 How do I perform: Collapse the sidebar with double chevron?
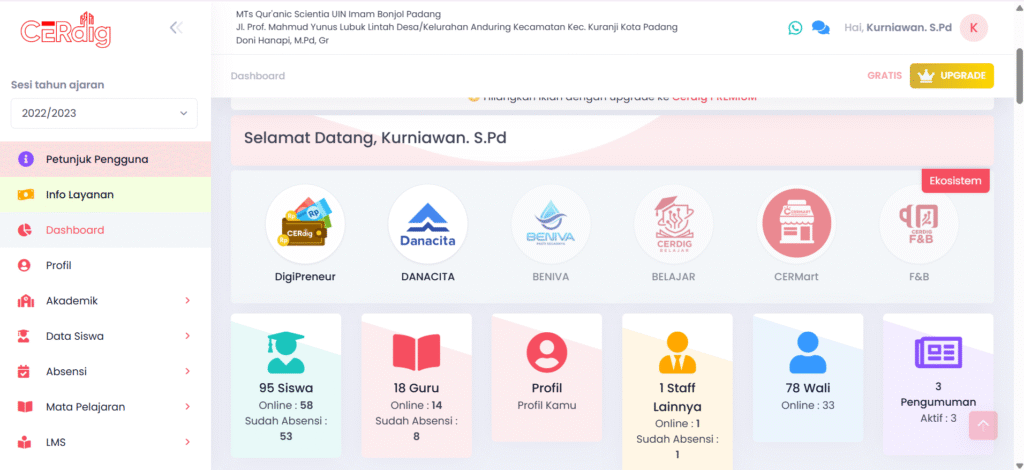(176, 27)
